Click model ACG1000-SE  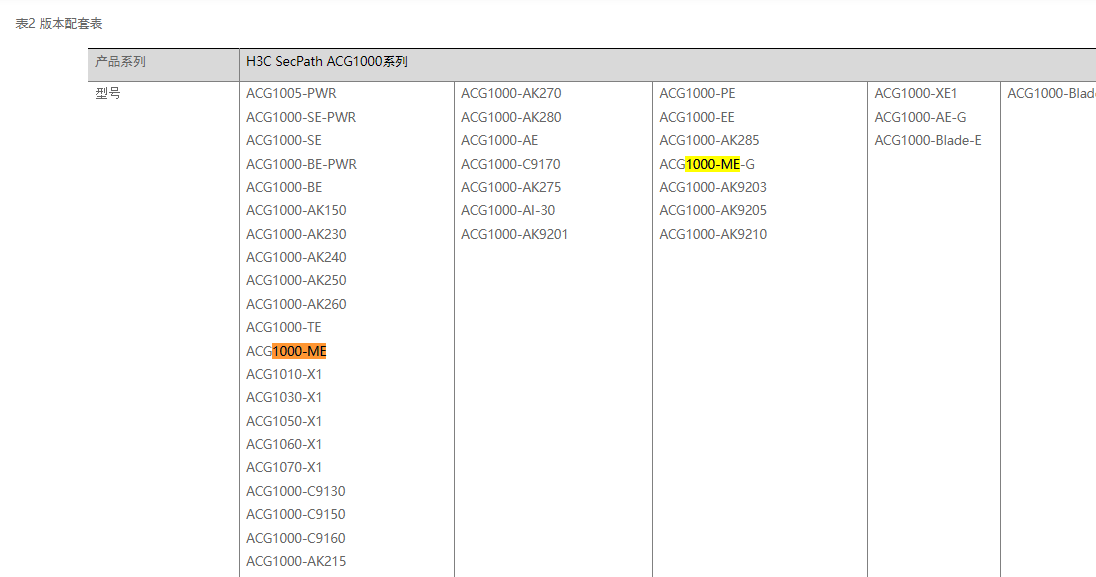tap(284, 141)
